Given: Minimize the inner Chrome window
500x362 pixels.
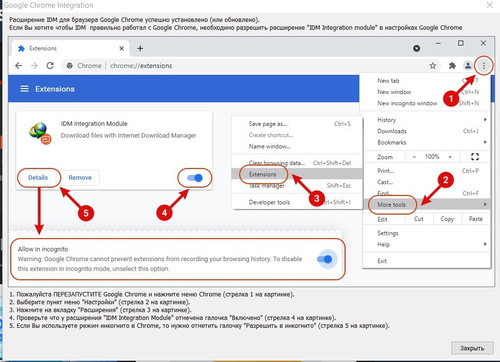Looking at the screenshot, I should [438, 43].
